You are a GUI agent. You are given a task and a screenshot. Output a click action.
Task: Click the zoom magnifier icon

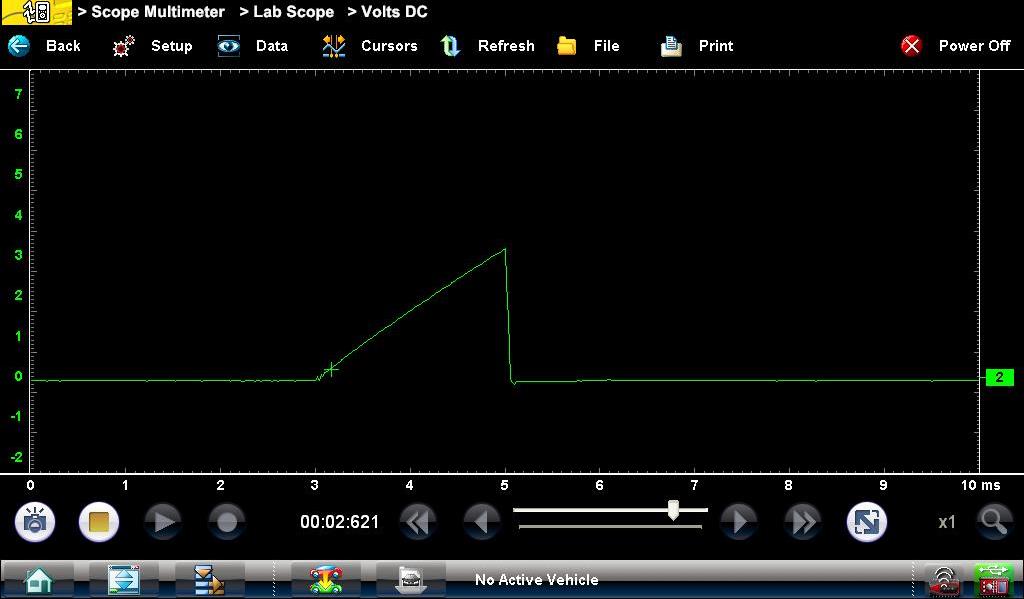tap(993, 521)
